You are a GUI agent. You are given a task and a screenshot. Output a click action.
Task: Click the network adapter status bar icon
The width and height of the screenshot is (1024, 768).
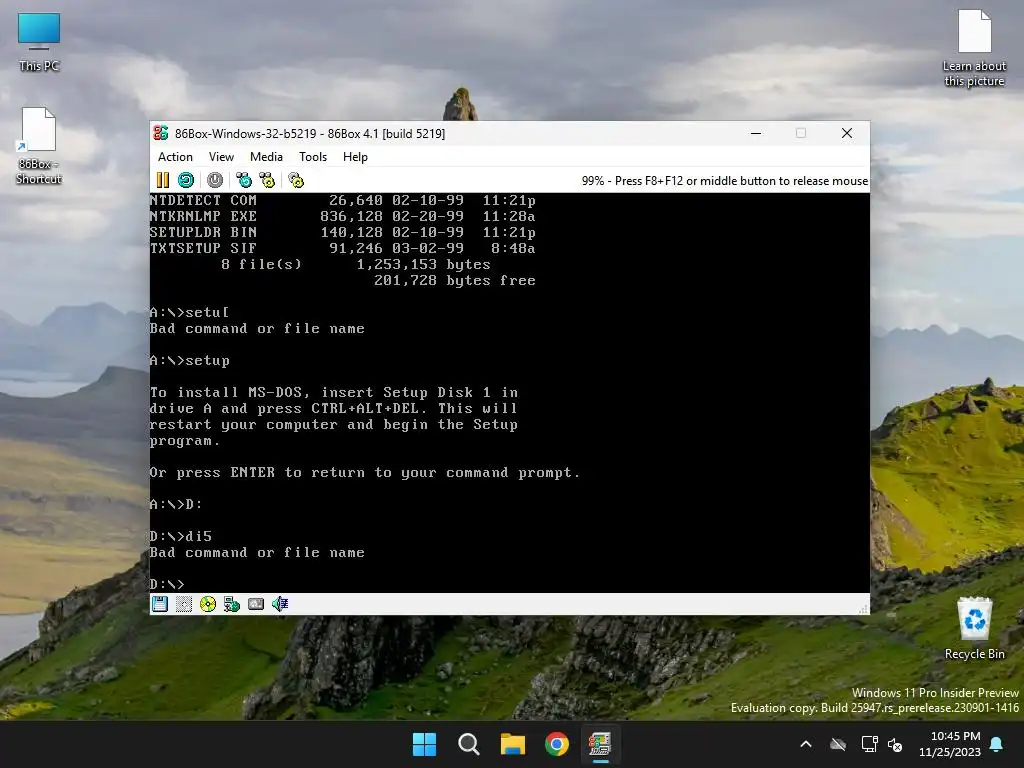[x=232, y=604]
